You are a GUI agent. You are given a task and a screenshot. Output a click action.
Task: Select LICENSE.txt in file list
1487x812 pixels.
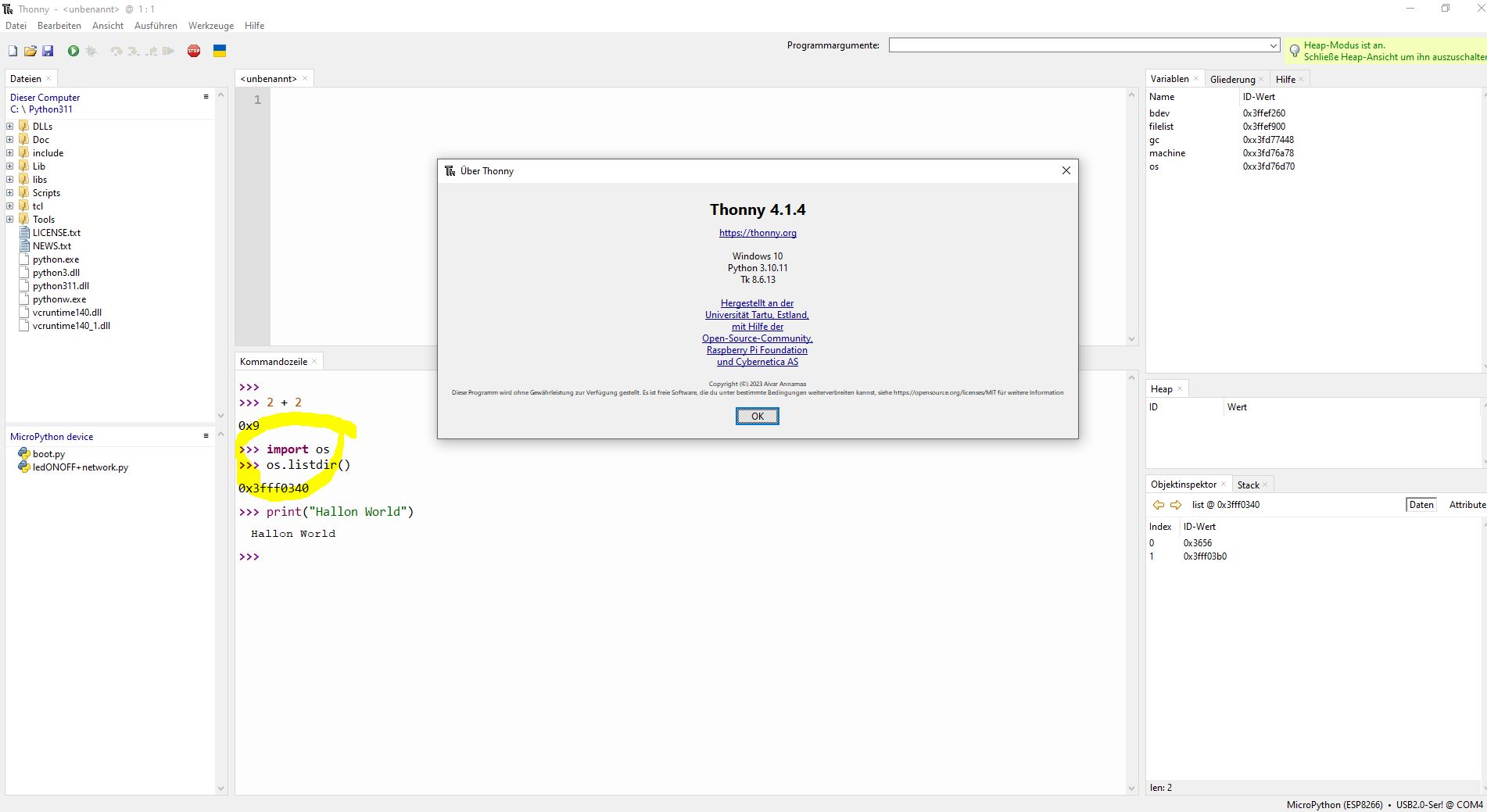pos(56,233)
